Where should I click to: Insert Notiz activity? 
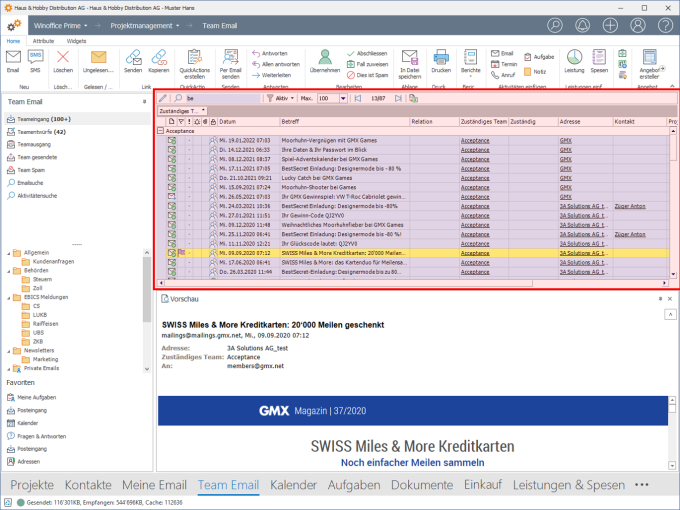click(535, 72)
